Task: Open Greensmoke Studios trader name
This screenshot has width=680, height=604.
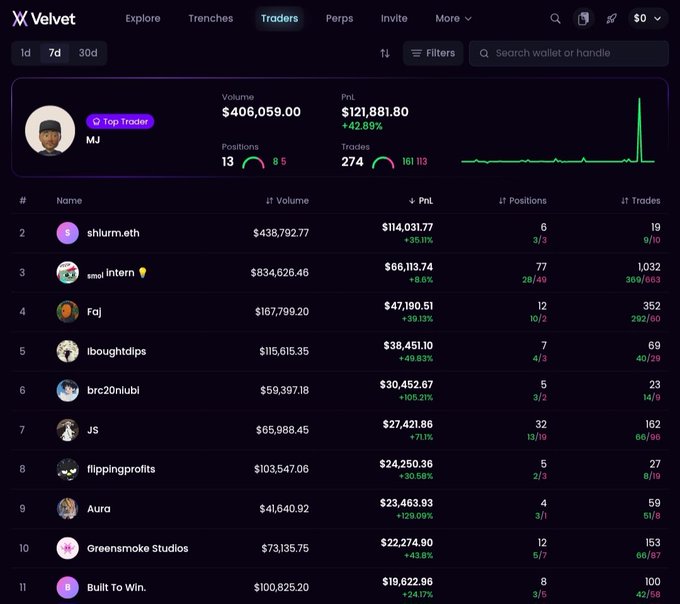Action: [x=137, y=548]
